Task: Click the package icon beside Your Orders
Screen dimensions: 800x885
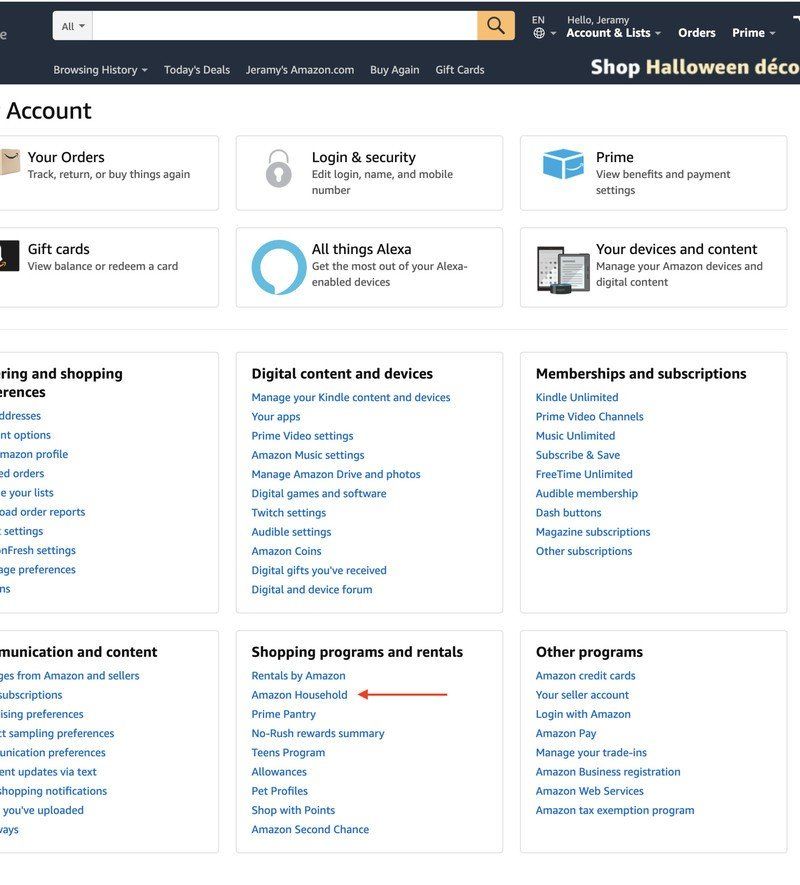Action: coord(13,160)
